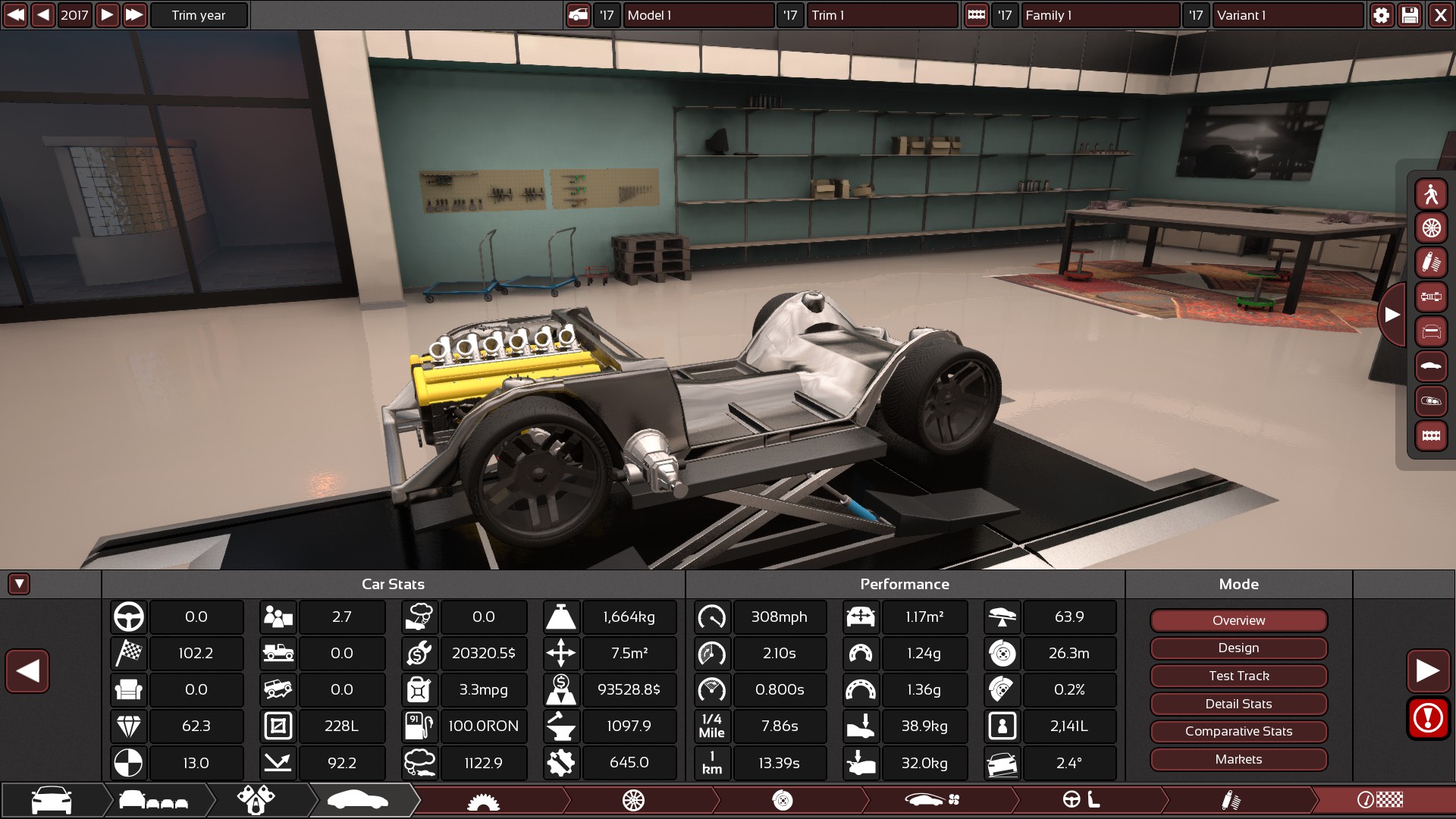Select Comparative Stats mode

(x=1238, y=732)
